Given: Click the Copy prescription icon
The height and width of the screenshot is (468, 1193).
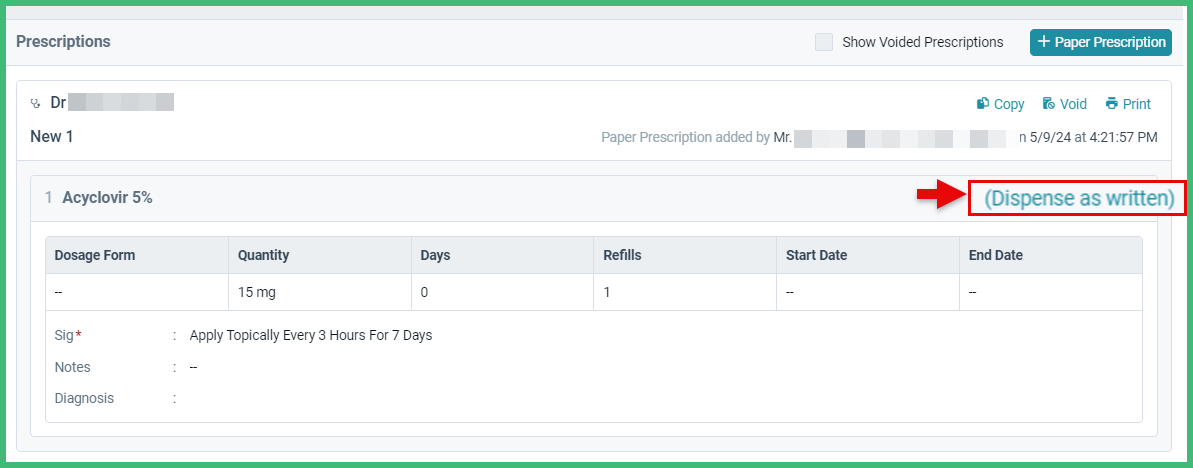Looking at the screenshot, I should (x=983, y=103).
